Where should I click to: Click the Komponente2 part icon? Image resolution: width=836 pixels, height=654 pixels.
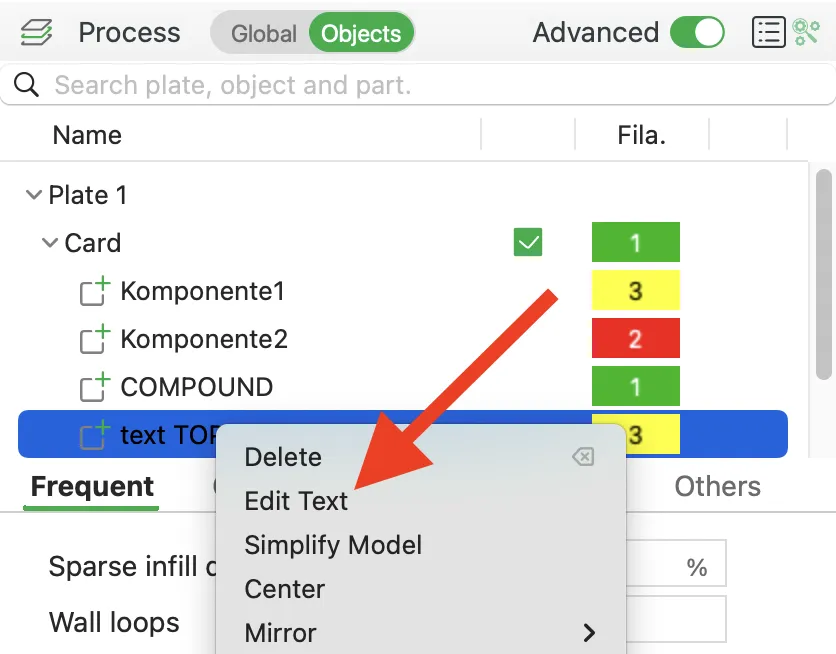tap(94, 339)
